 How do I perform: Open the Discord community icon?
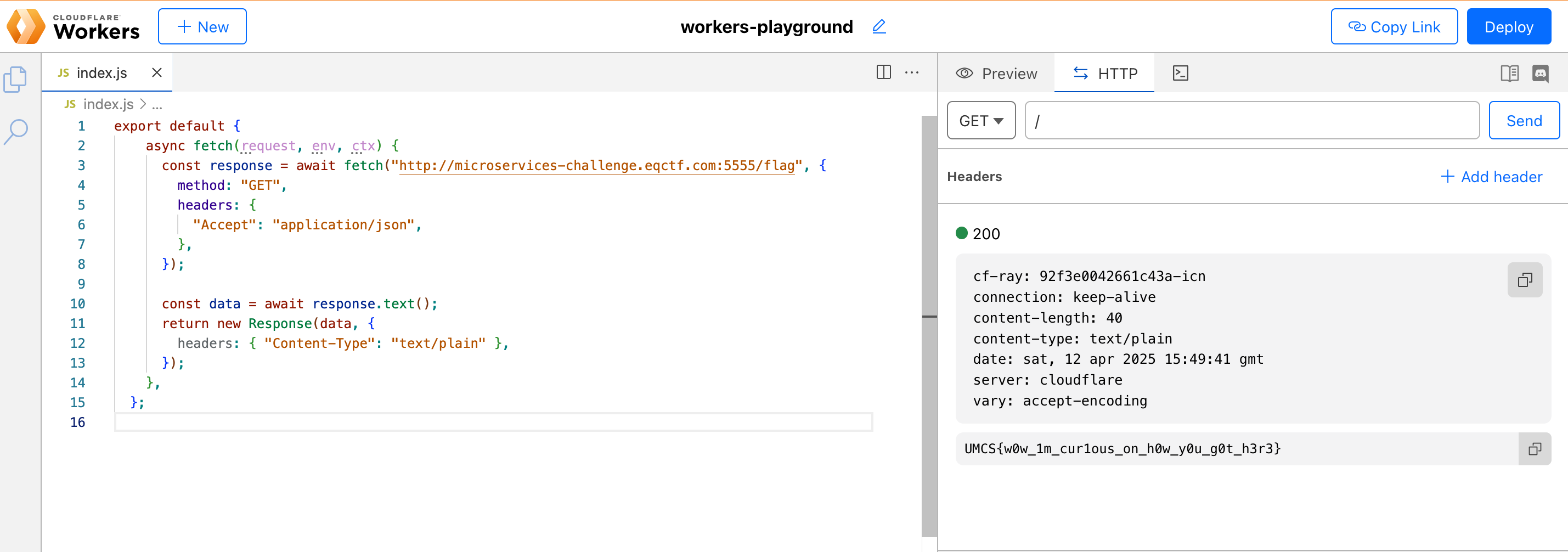point(1541,73)
